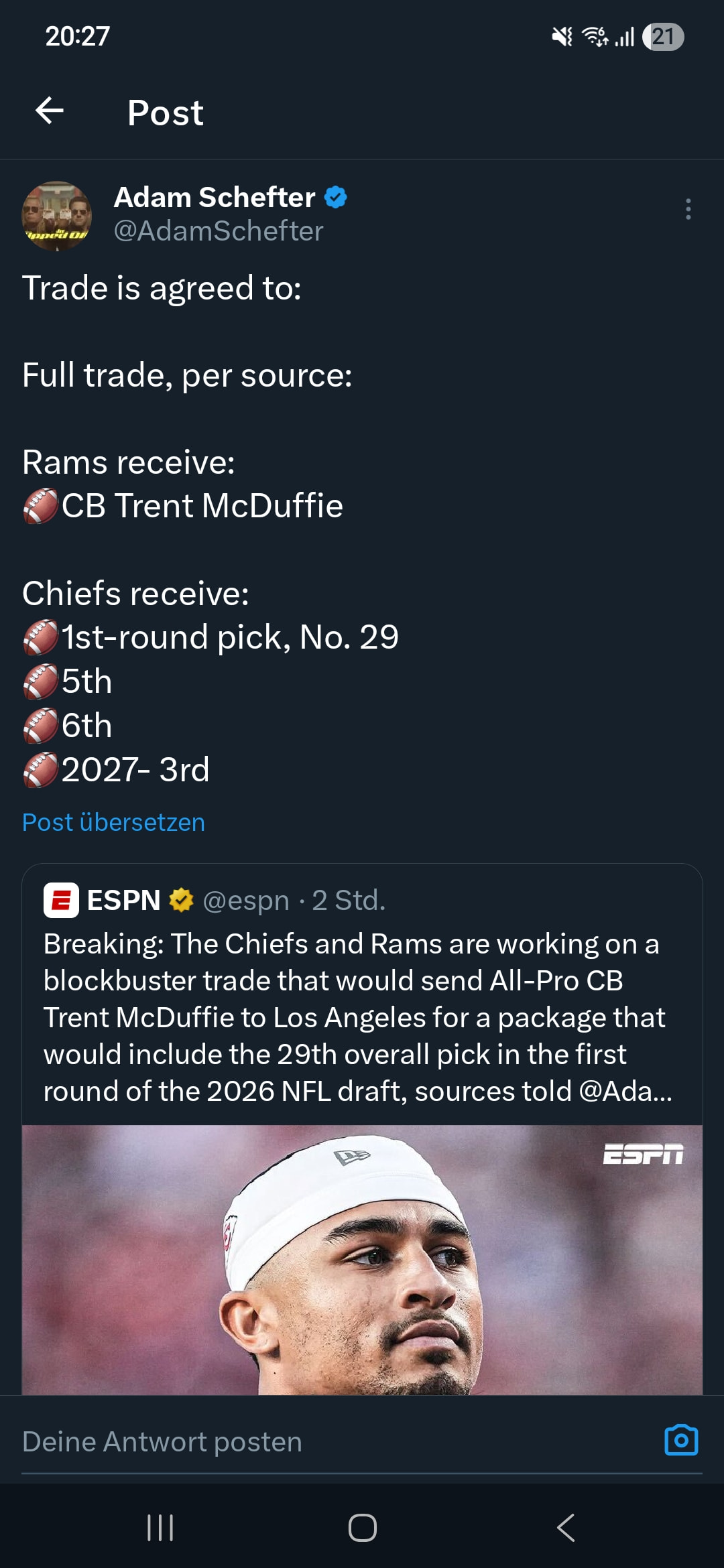The image size is (724, 1568).
Task: Tap the Adam Schefter display name
Action: tap(215, 198)
